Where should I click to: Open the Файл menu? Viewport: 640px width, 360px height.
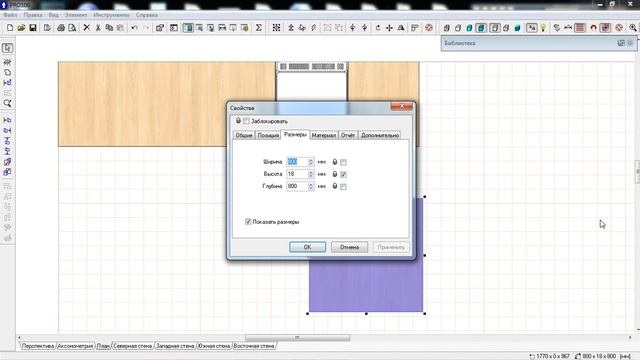[x=11, y=15]
